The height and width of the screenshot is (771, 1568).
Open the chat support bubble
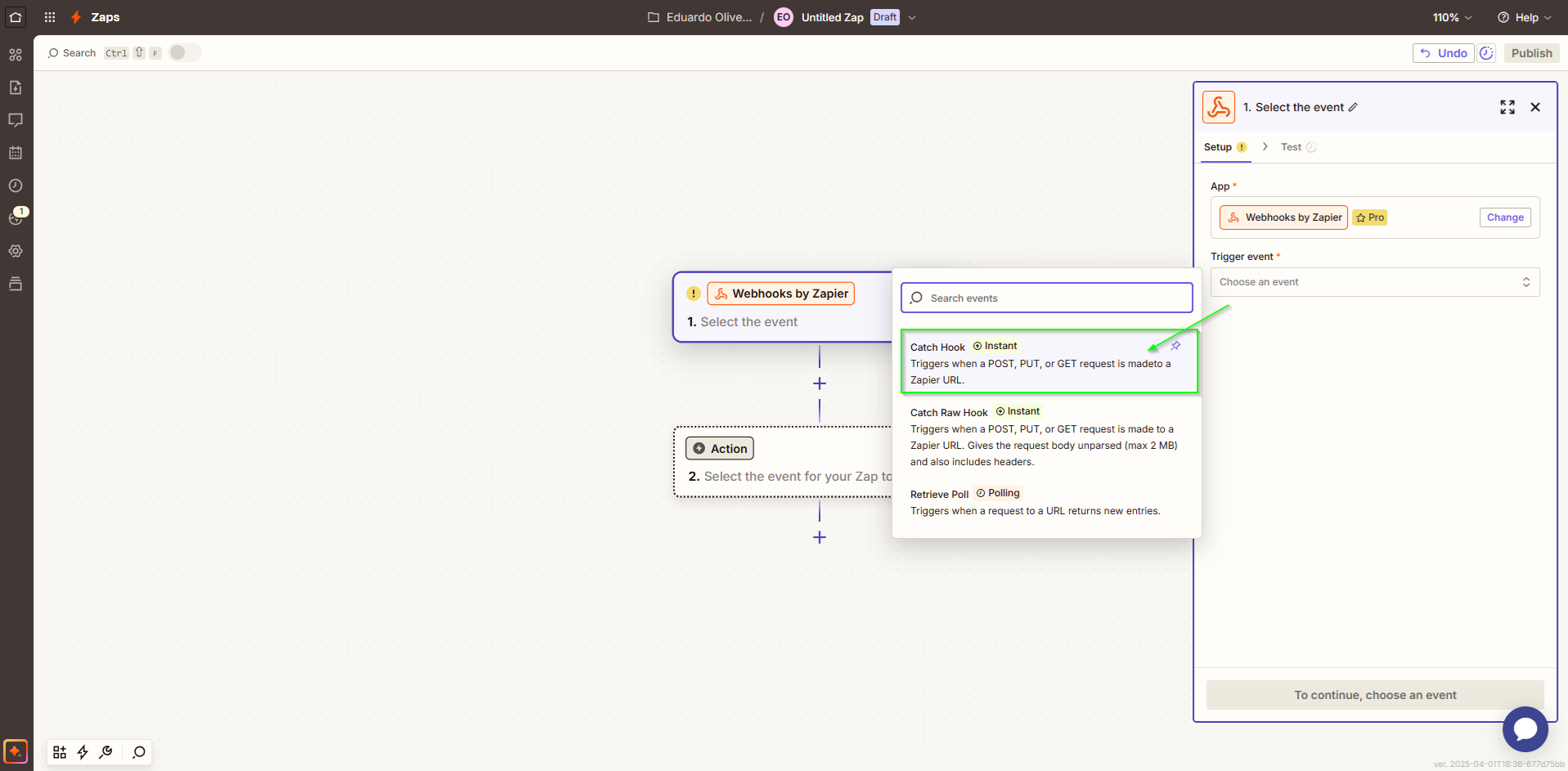(x=1525, y=728)
